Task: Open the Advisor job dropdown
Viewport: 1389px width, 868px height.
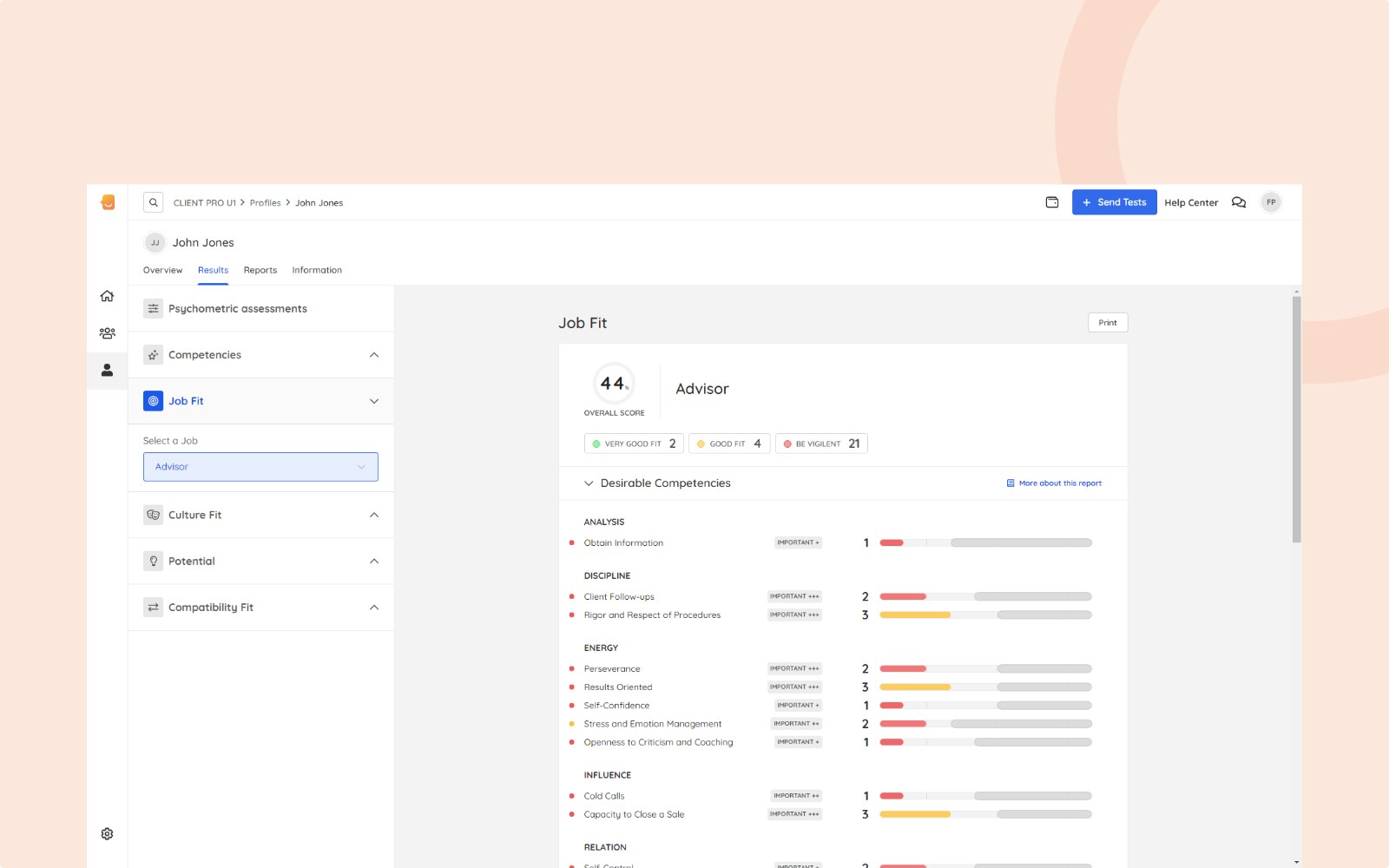Action: 260,467
